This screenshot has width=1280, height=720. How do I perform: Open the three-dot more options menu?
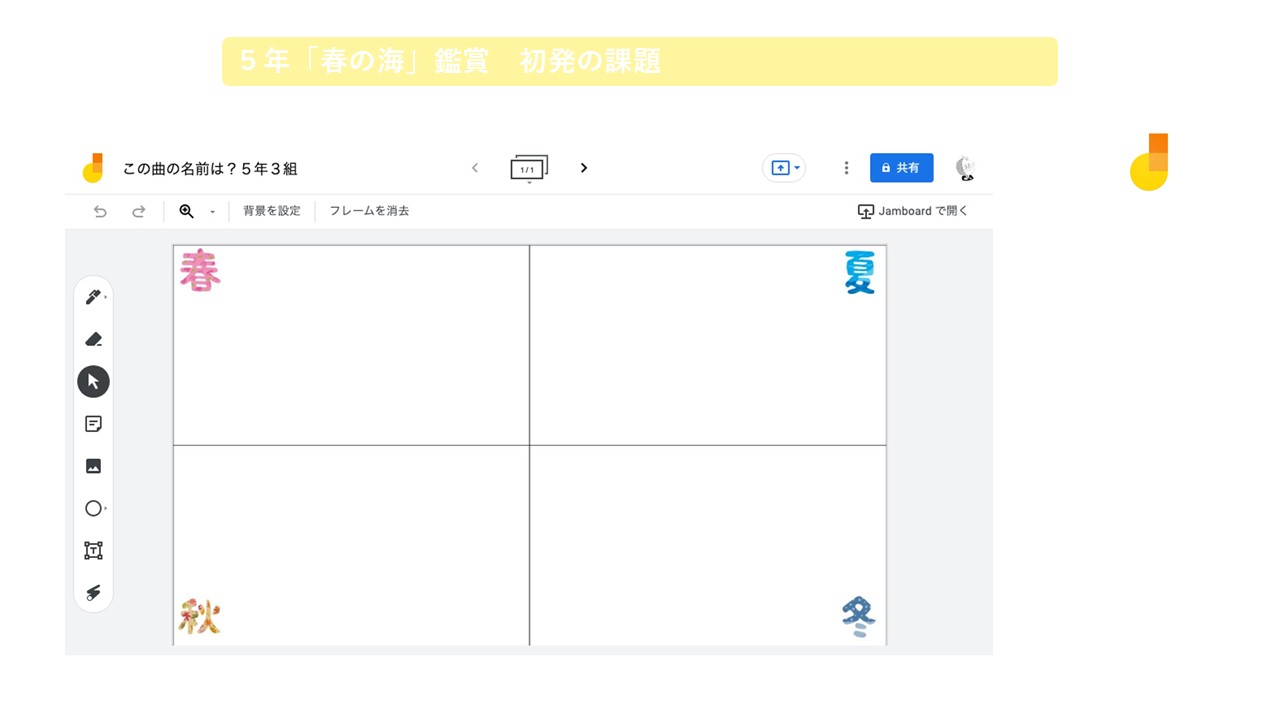pyautogui.click(x=846, y=168)
